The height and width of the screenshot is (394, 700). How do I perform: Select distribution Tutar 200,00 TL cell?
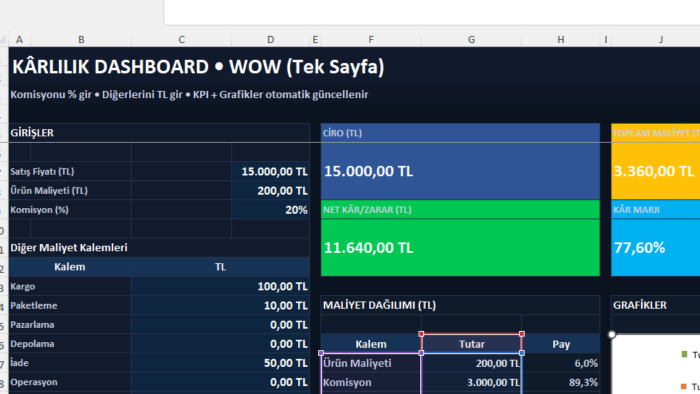click(471, 363)
